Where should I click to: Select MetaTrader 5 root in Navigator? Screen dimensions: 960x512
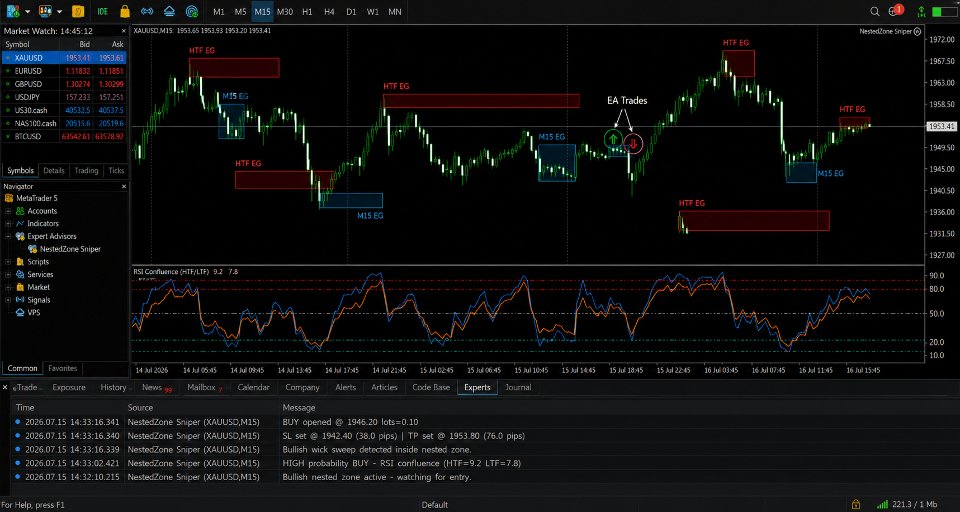click(x=39, y=198)
